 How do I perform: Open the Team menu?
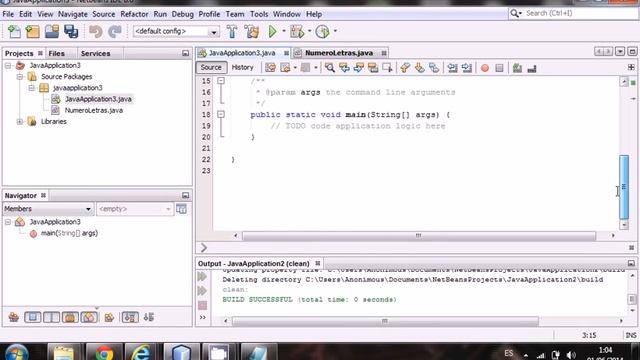235,14
